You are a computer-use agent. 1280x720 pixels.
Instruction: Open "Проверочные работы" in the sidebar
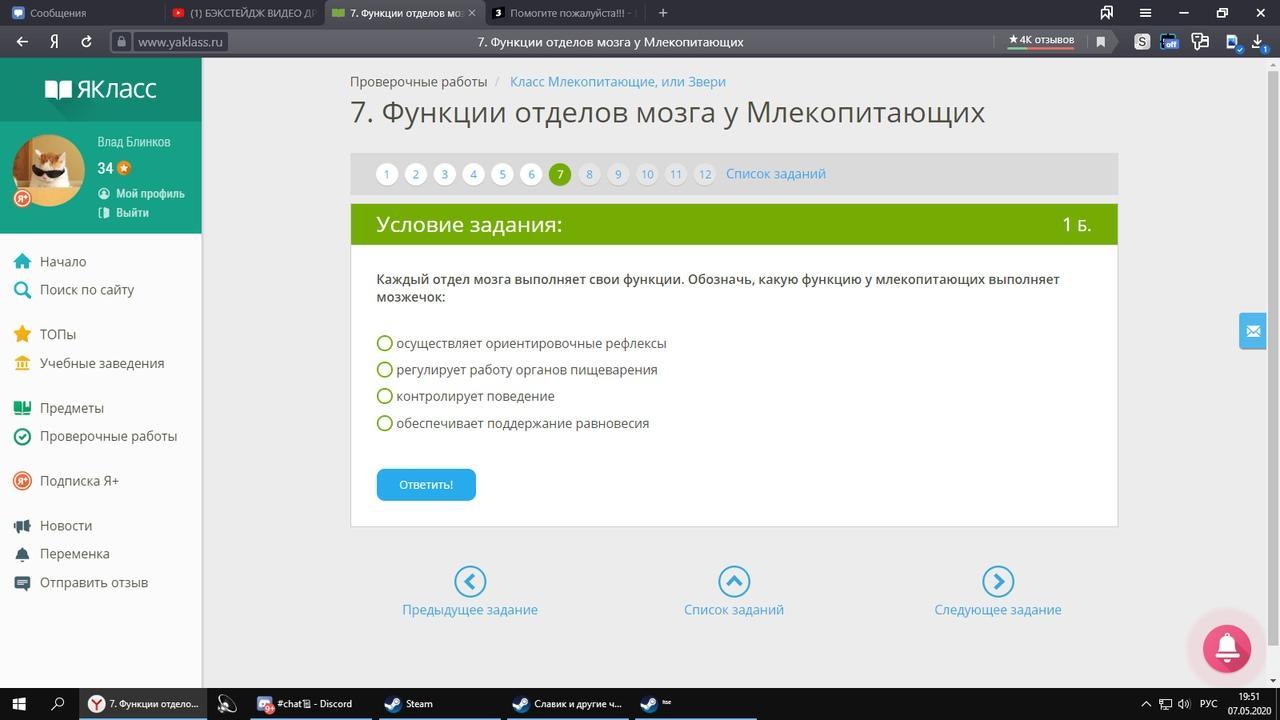[x=108, y=436]
